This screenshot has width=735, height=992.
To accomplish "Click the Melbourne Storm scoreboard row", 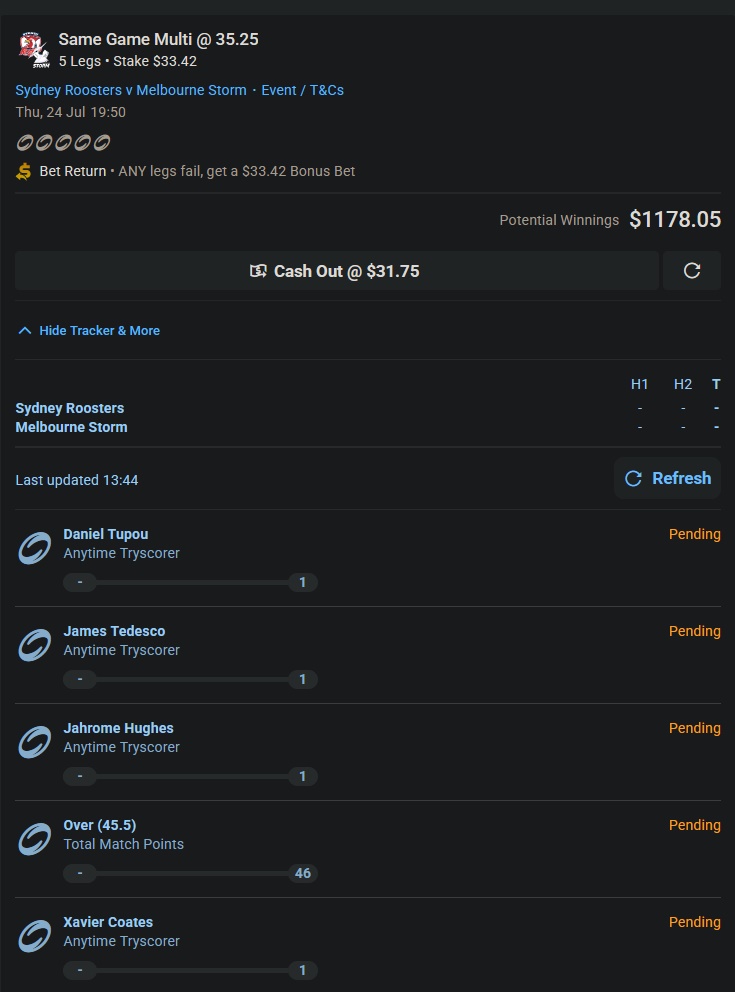I will click(368, 427).
